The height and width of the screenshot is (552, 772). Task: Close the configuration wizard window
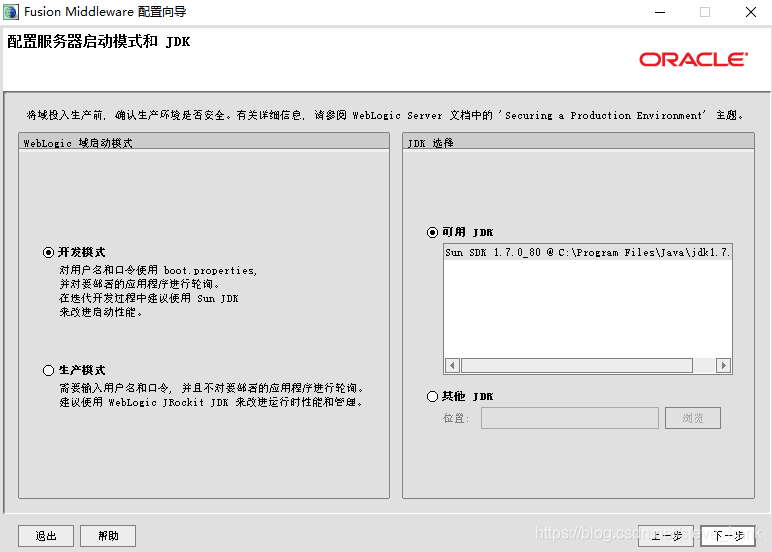click(x=751, y=12)
